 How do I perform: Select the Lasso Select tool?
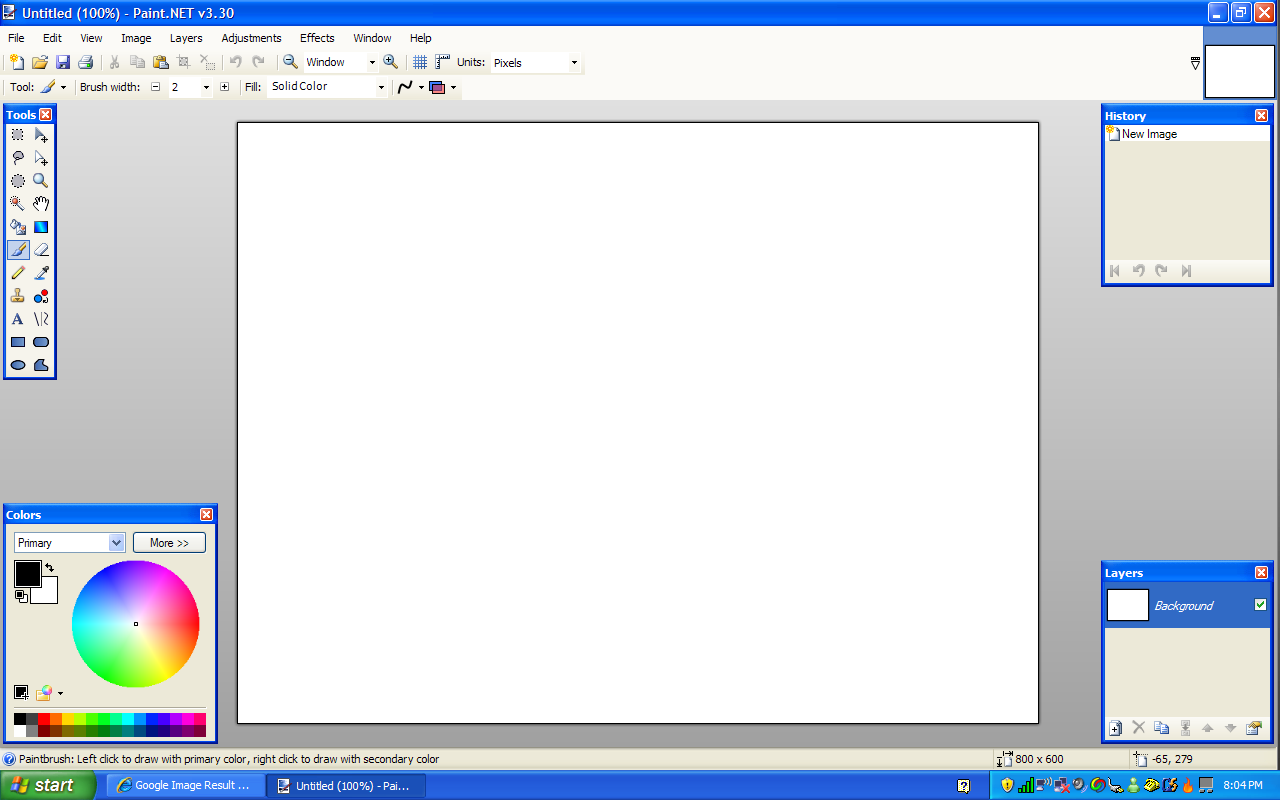[18, 158]
